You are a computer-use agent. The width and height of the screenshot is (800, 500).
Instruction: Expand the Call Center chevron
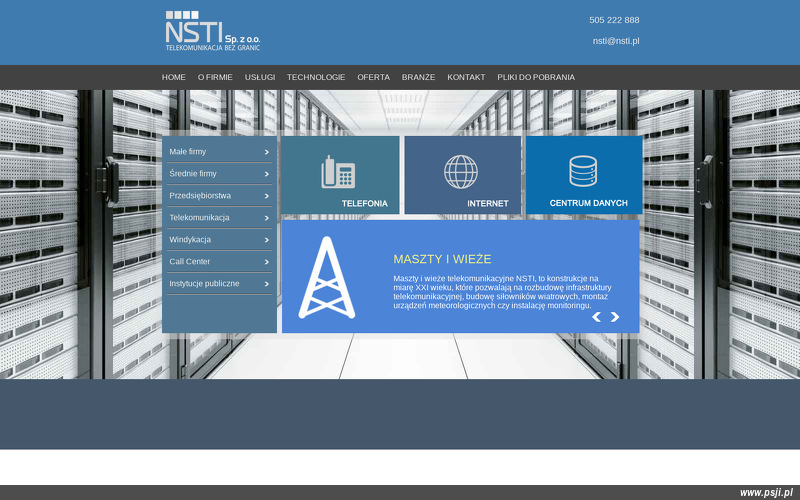point(266,262)
